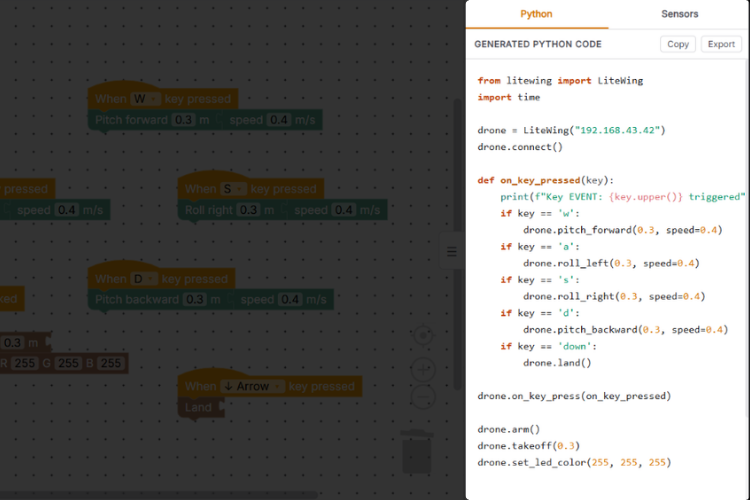Screen dimensions: 750x500
Task: Edit Pitch backward distance 0.3 field
Action: [195, 300]
